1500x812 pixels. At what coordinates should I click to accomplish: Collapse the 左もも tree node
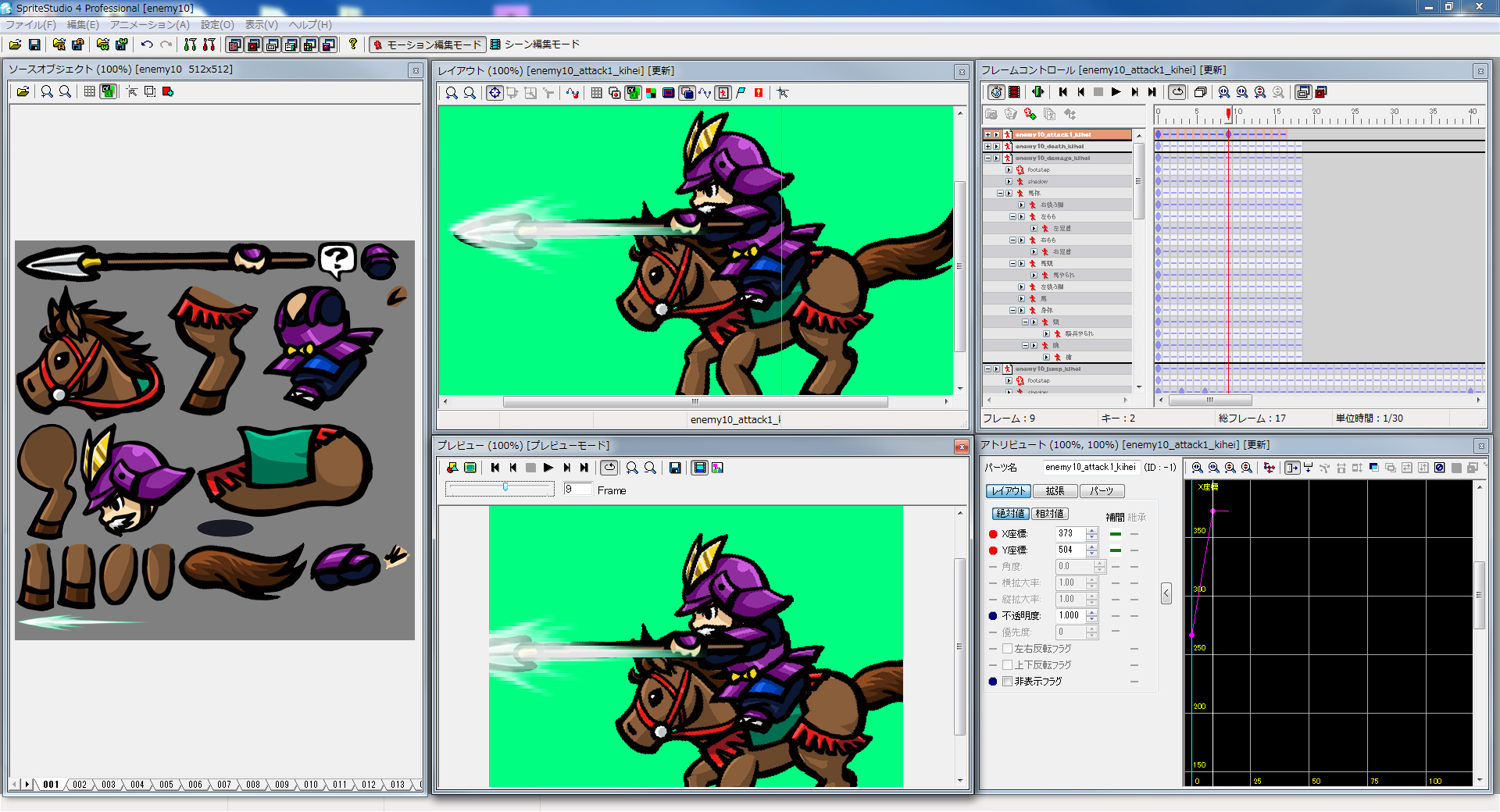click(x=1012, y=216)
